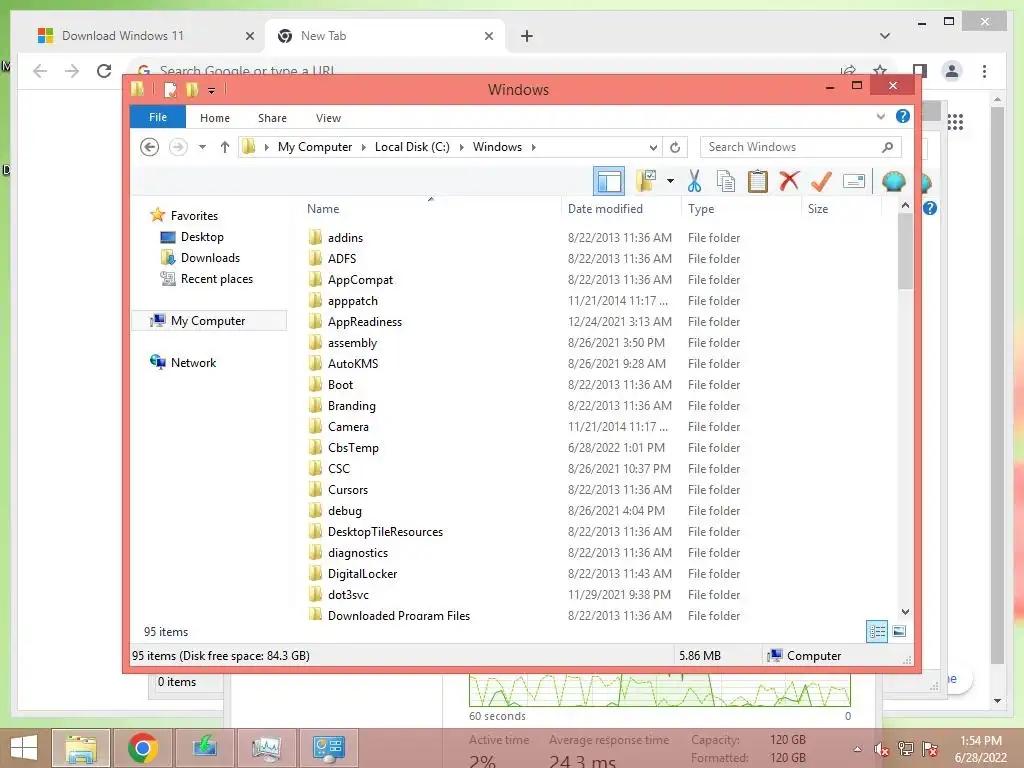
Task: Open the File menu tab
Action: pos(158,118)
